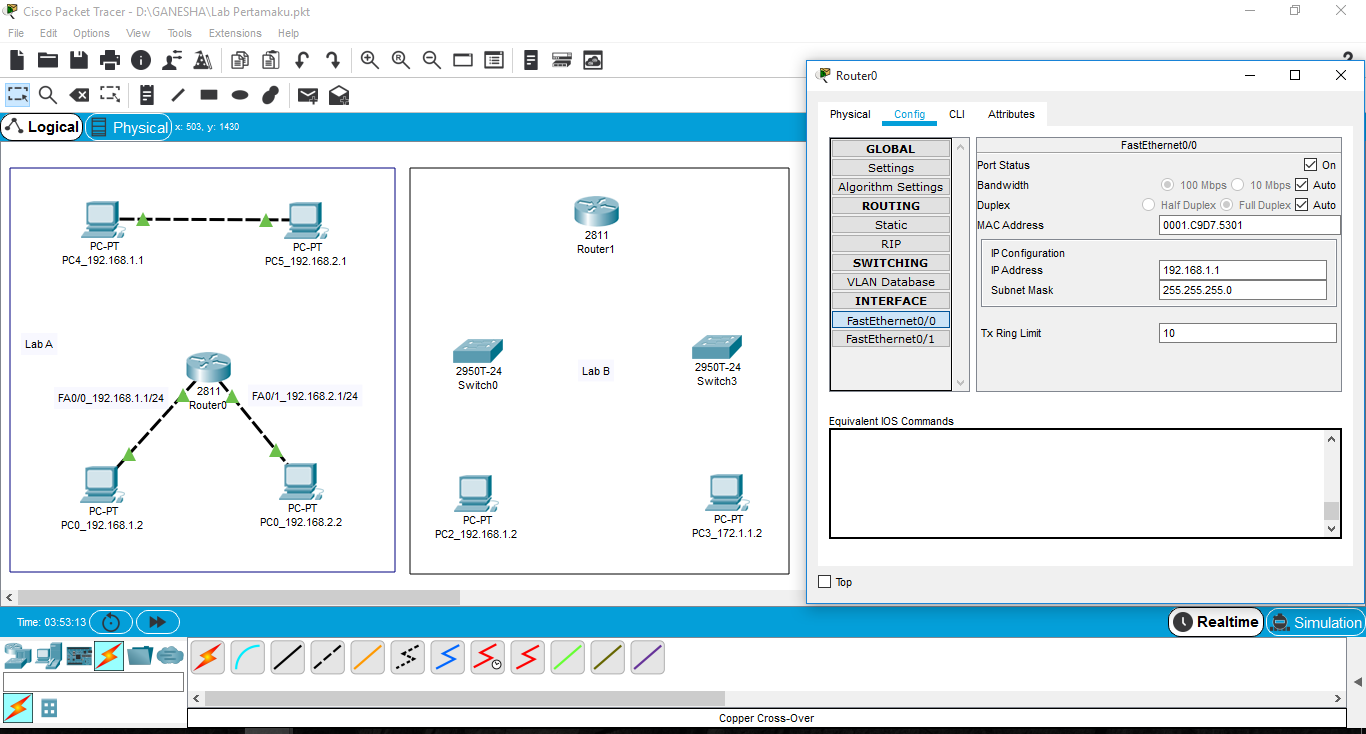Select the Half Duplex radio button
Viewport: 1366px width, 734px height.
tap(1149, 205)
